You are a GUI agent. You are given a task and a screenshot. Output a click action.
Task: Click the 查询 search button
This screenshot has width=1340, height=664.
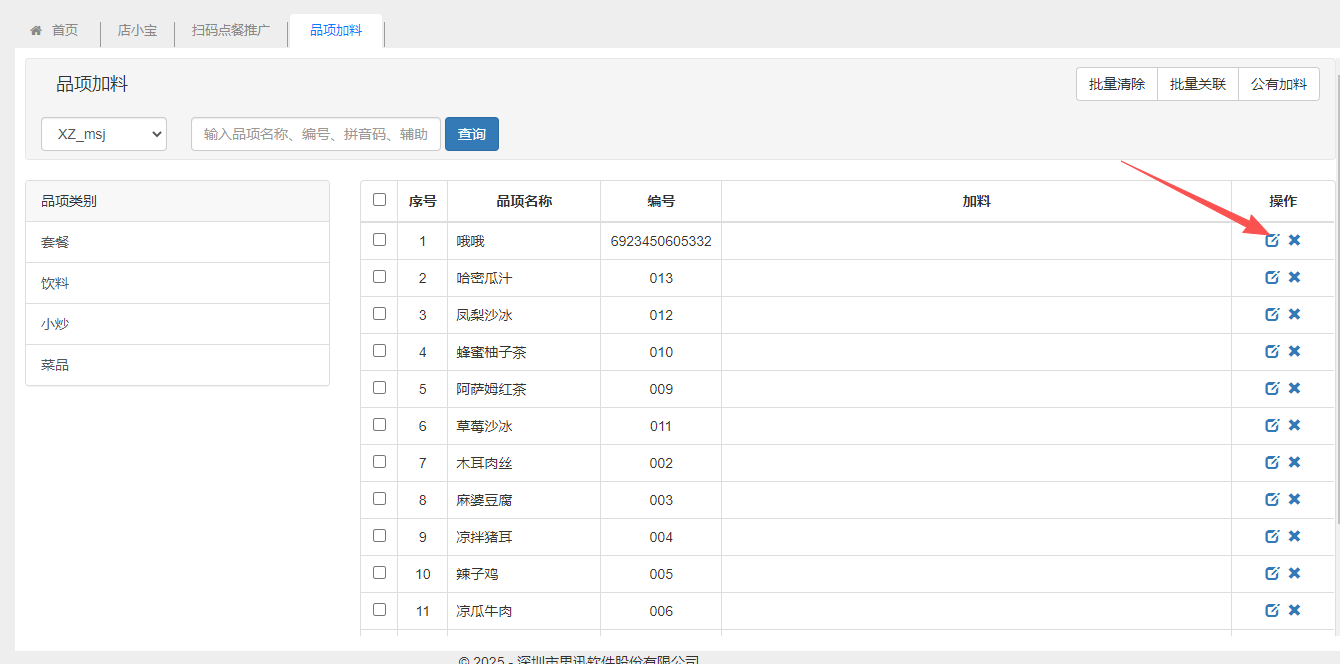(x=471, y=134)
